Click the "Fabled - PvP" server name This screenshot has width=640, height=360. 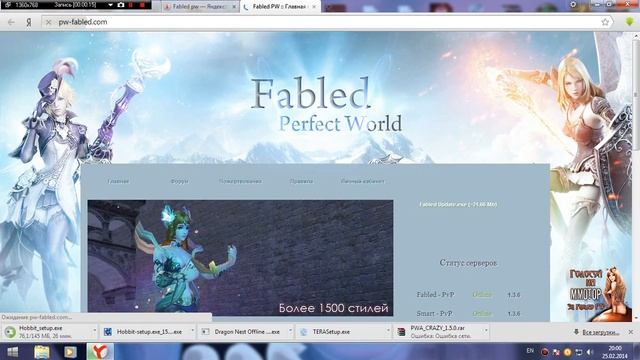click(435, 294)
